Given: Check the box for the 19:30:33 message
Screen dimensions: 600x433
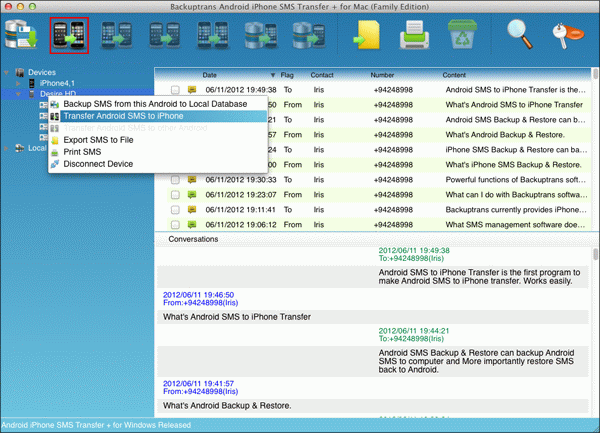Looking at the screenshot, I should (x=175, y=180).
